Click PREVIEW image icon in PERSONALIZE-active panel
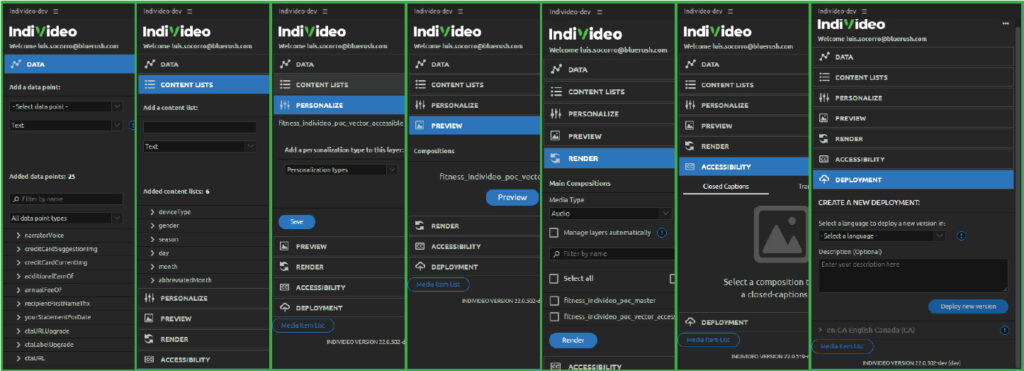The width and height of the screenshot is (1024, 371). tap(284, 247)
